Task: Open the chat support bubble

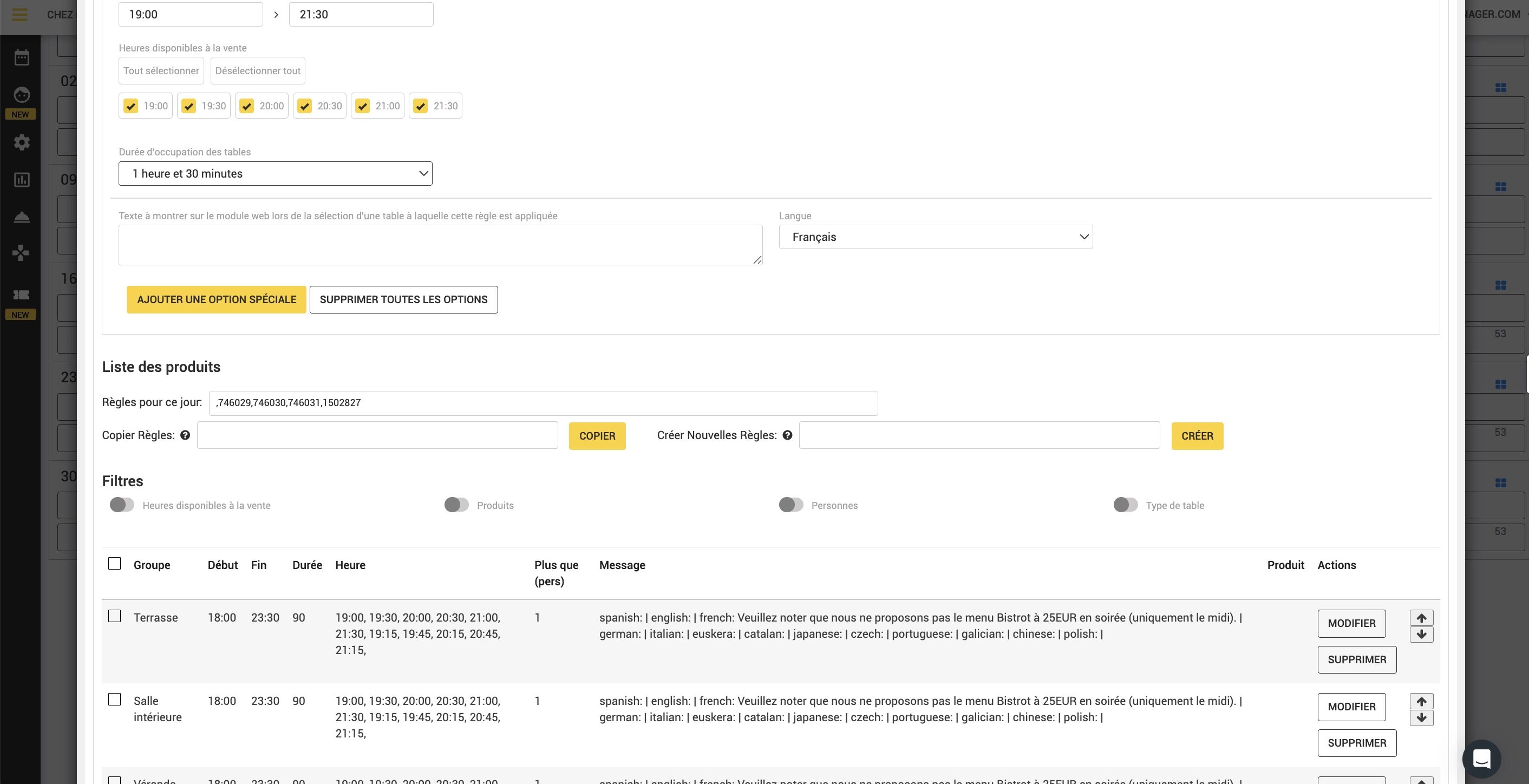Action: [x=1481, y=759]
